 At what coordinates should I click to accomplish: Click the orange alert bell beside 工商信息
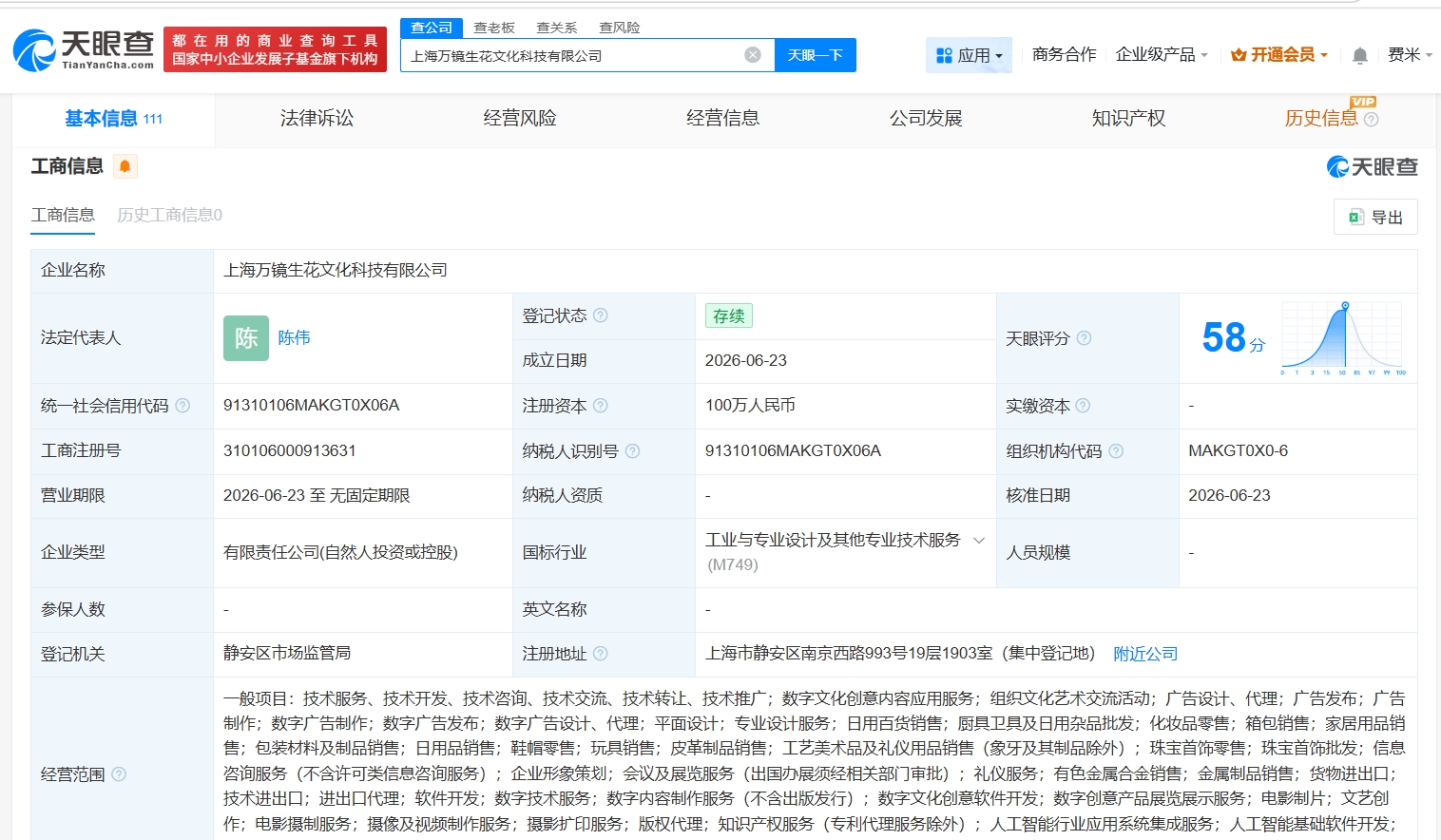click(125, 166)
